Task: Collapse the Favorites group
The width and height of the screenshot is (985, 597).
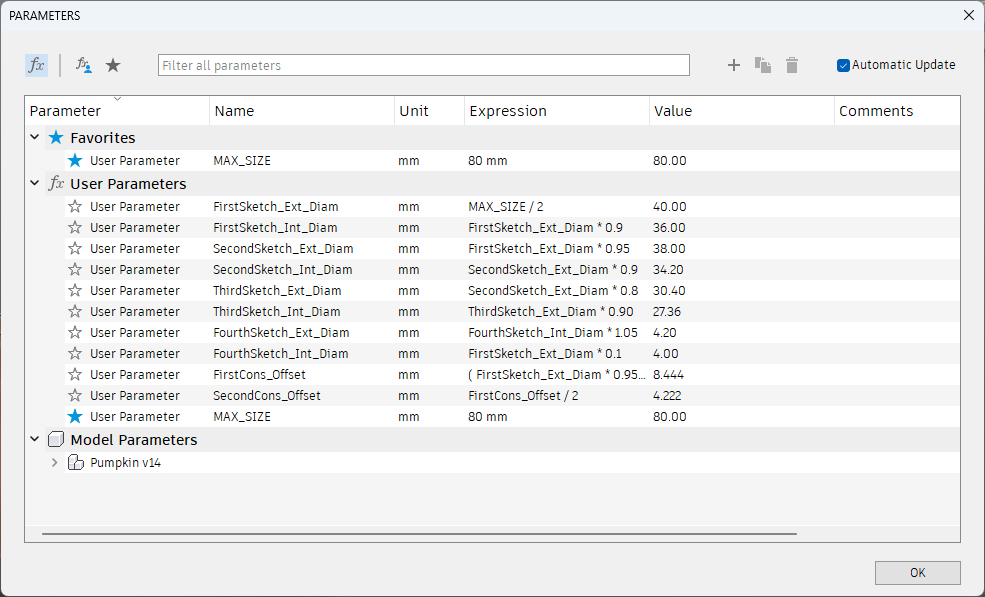Action: point(35,138)
